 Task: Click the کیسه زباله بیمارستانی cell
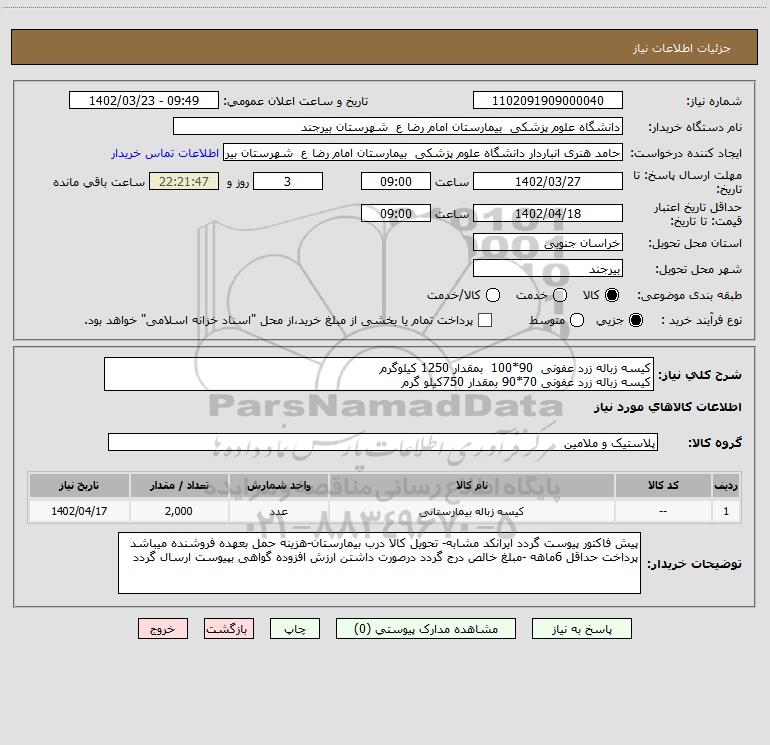472,511
